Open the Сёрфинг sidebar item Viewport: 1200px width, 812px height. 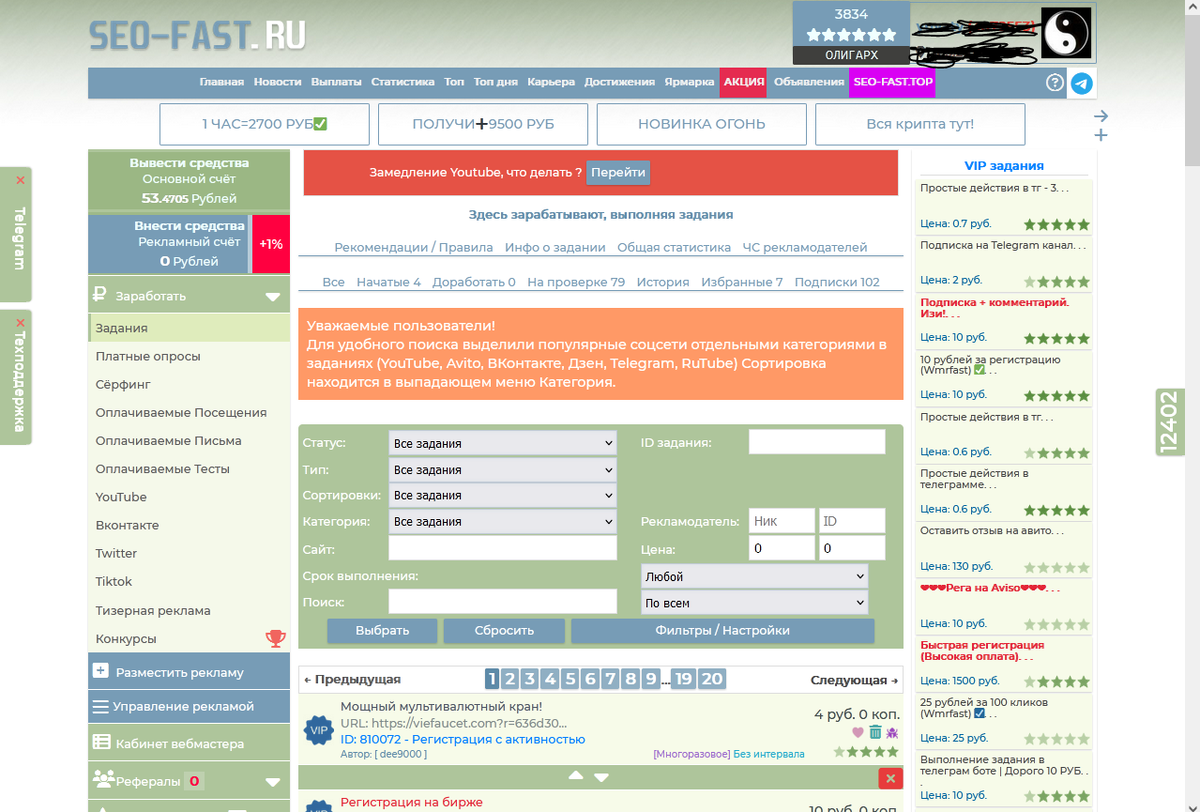[123, 384]
